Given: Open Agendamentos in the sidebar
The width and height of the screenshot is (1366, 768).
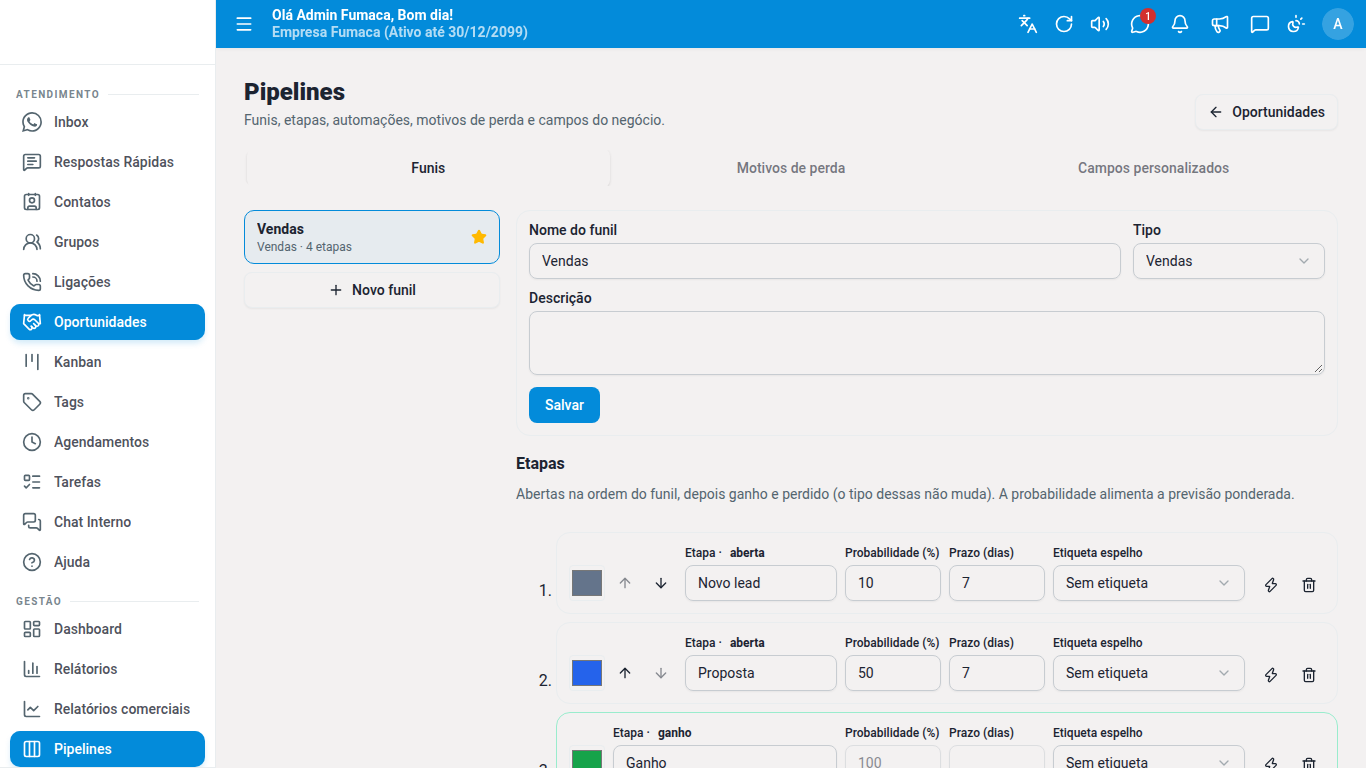Looking at the screenshot, I should coord(107,442).
